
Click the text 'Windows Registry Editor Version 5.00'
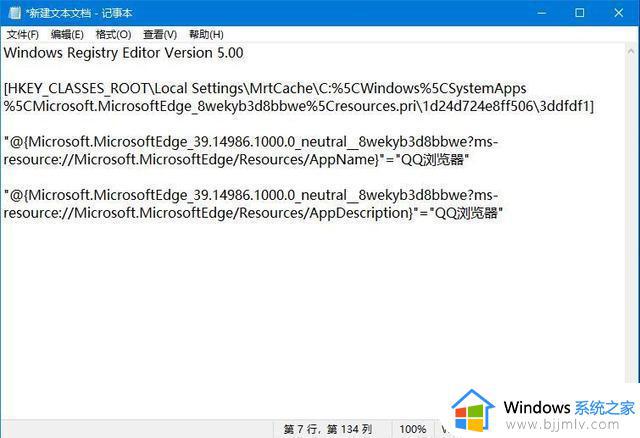point(124,53)
